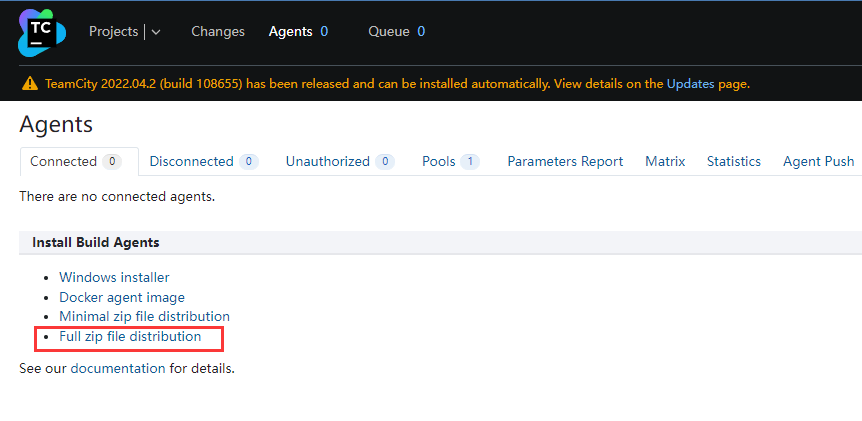Click the Queue count 0
Viewport: 862px width, 421px height.
[x=421, y=32]
